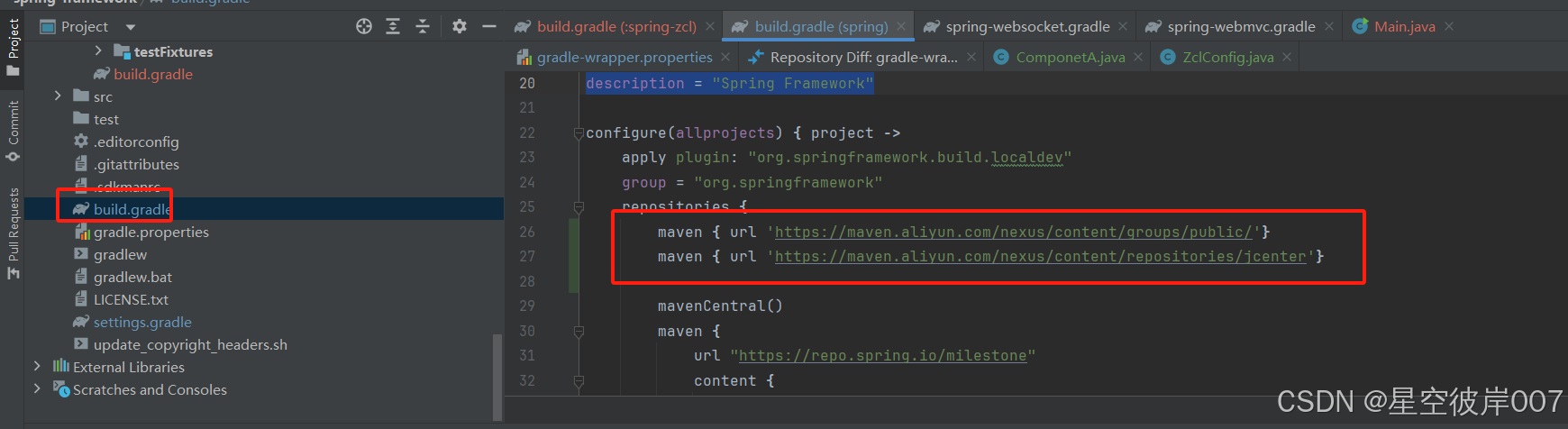Switch to Main.java tab
Screen dimensions: 1568x429
1404,26
